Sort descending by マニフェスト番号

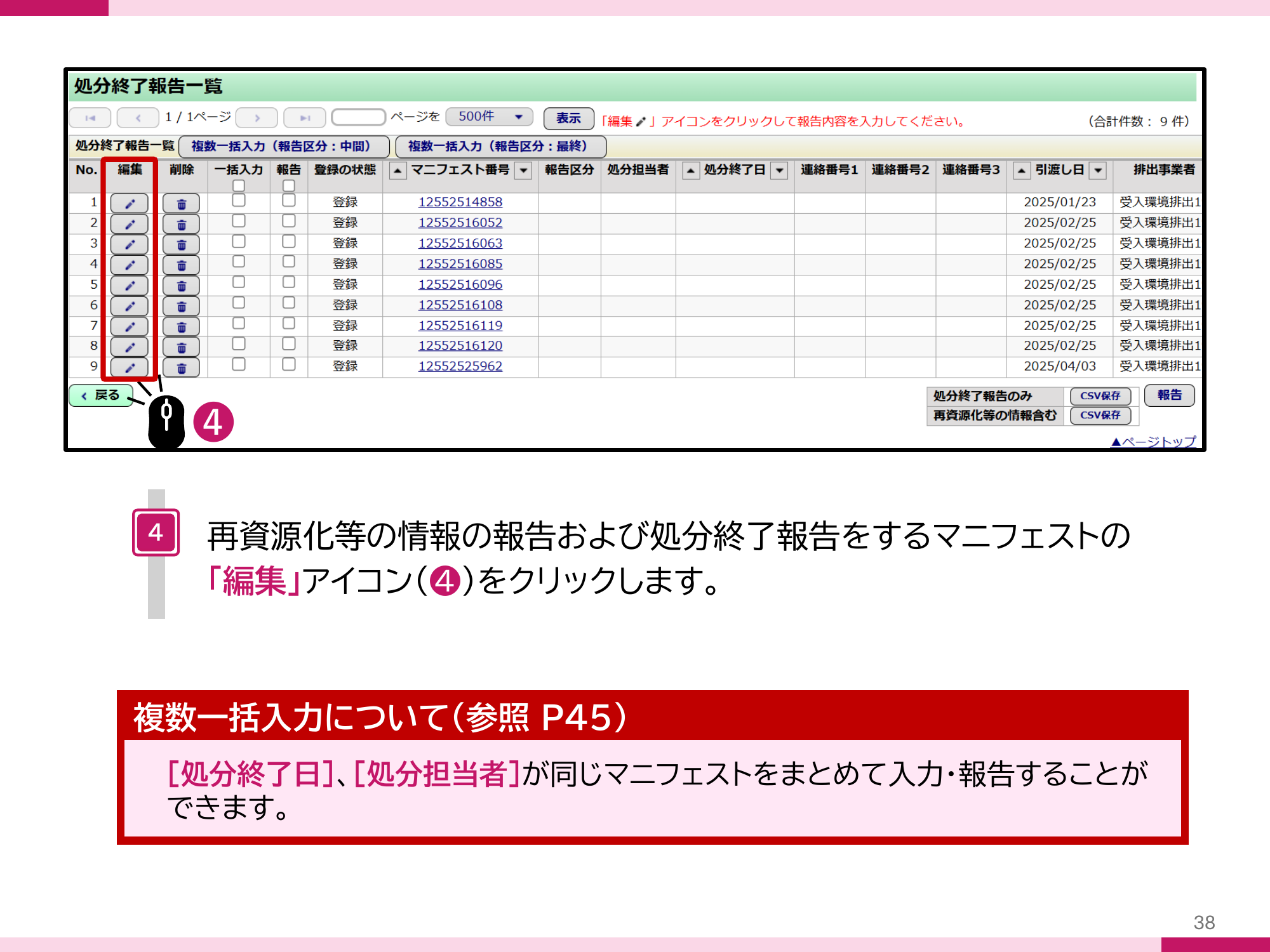[x=523, y=171]
